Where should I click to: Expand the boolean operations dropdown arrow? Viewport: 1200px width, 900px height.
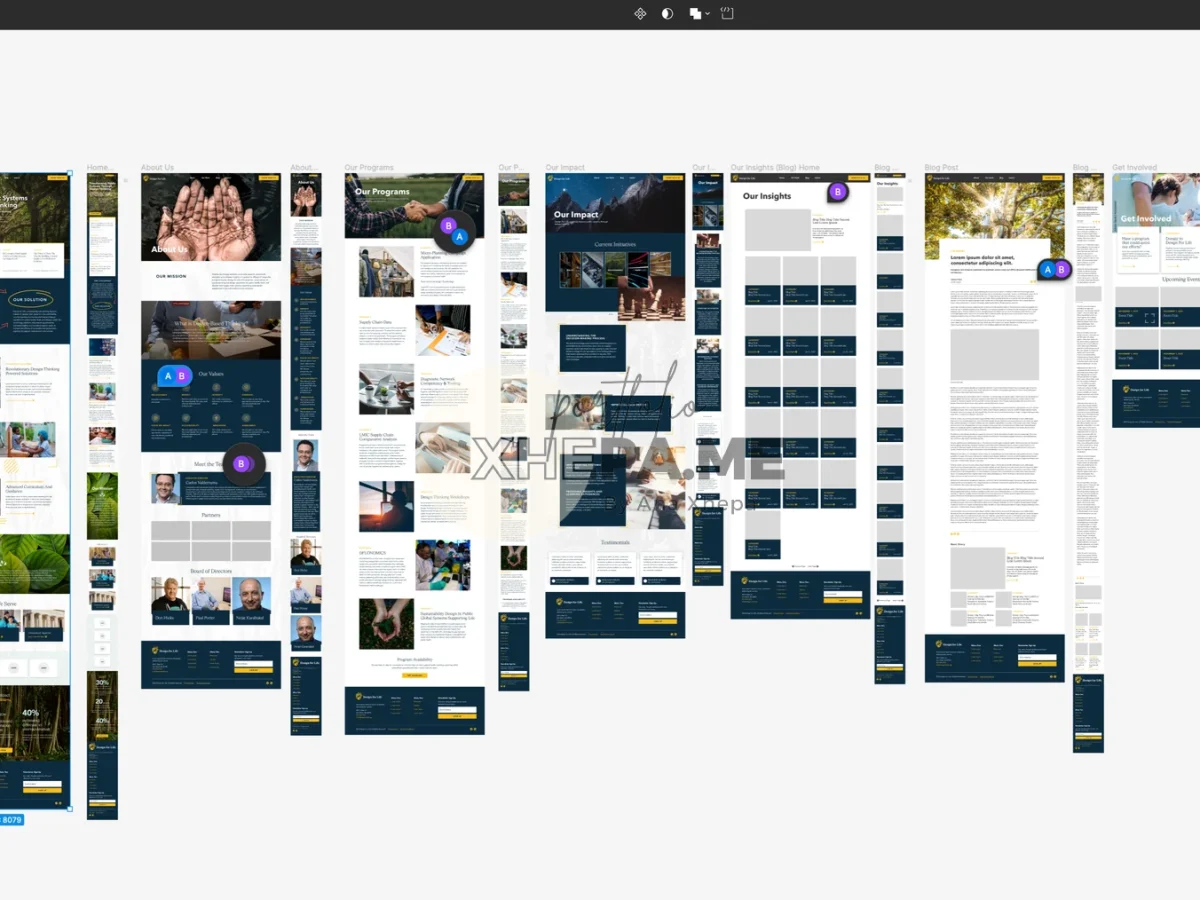coord(708,14)
